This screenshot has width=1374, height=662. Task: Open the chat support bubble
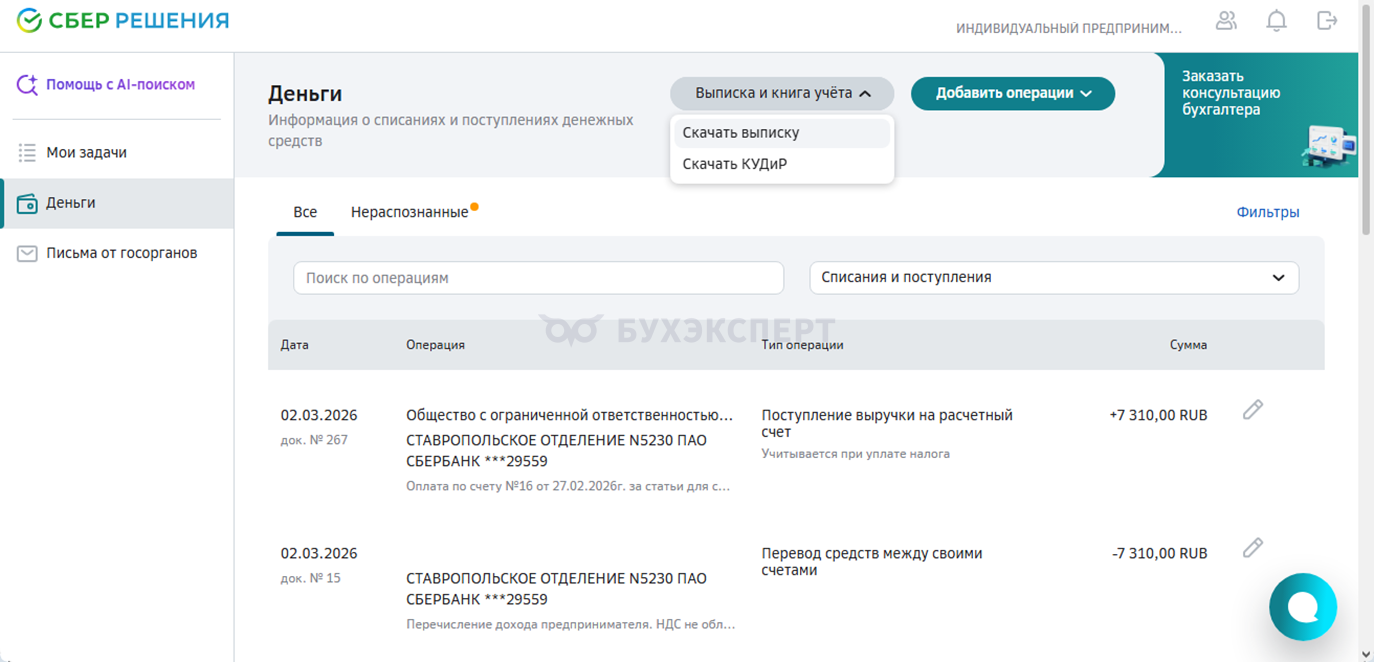[x=1303, y=607]
